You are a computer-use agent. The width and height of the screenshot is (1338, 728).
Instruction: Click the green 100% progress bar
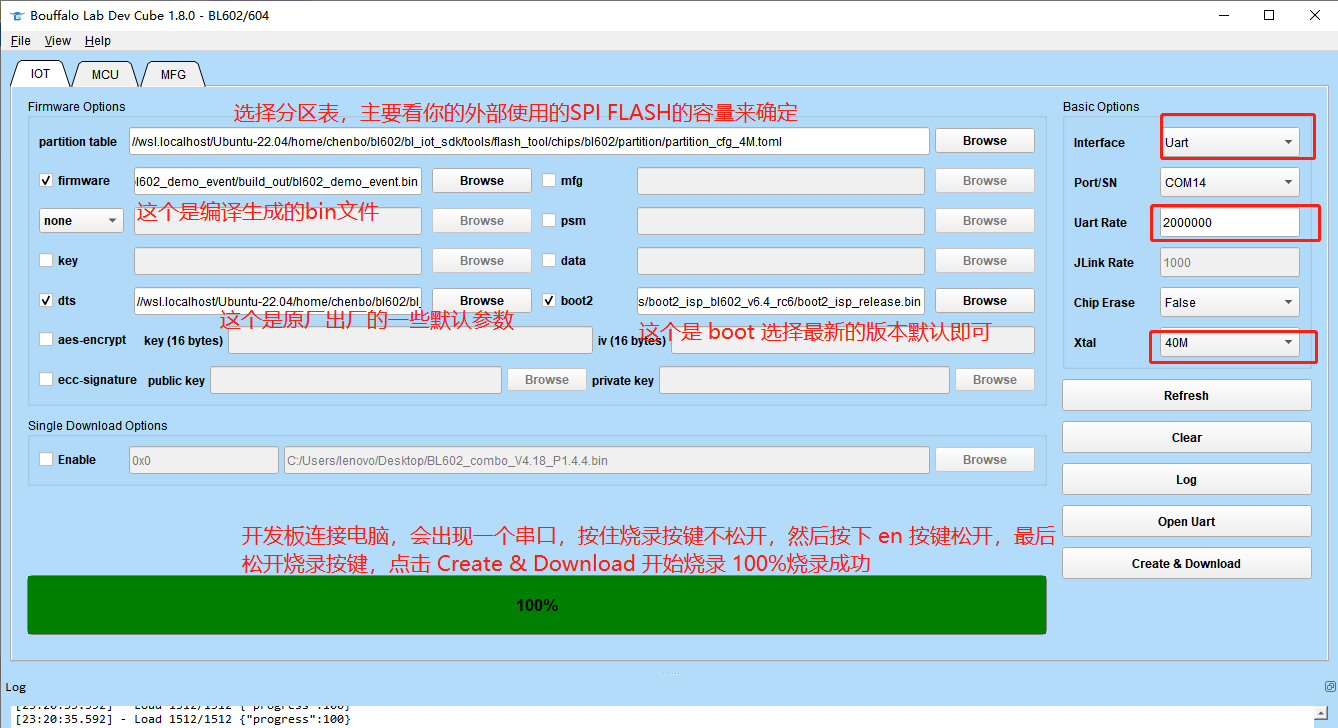pos(537,604)
